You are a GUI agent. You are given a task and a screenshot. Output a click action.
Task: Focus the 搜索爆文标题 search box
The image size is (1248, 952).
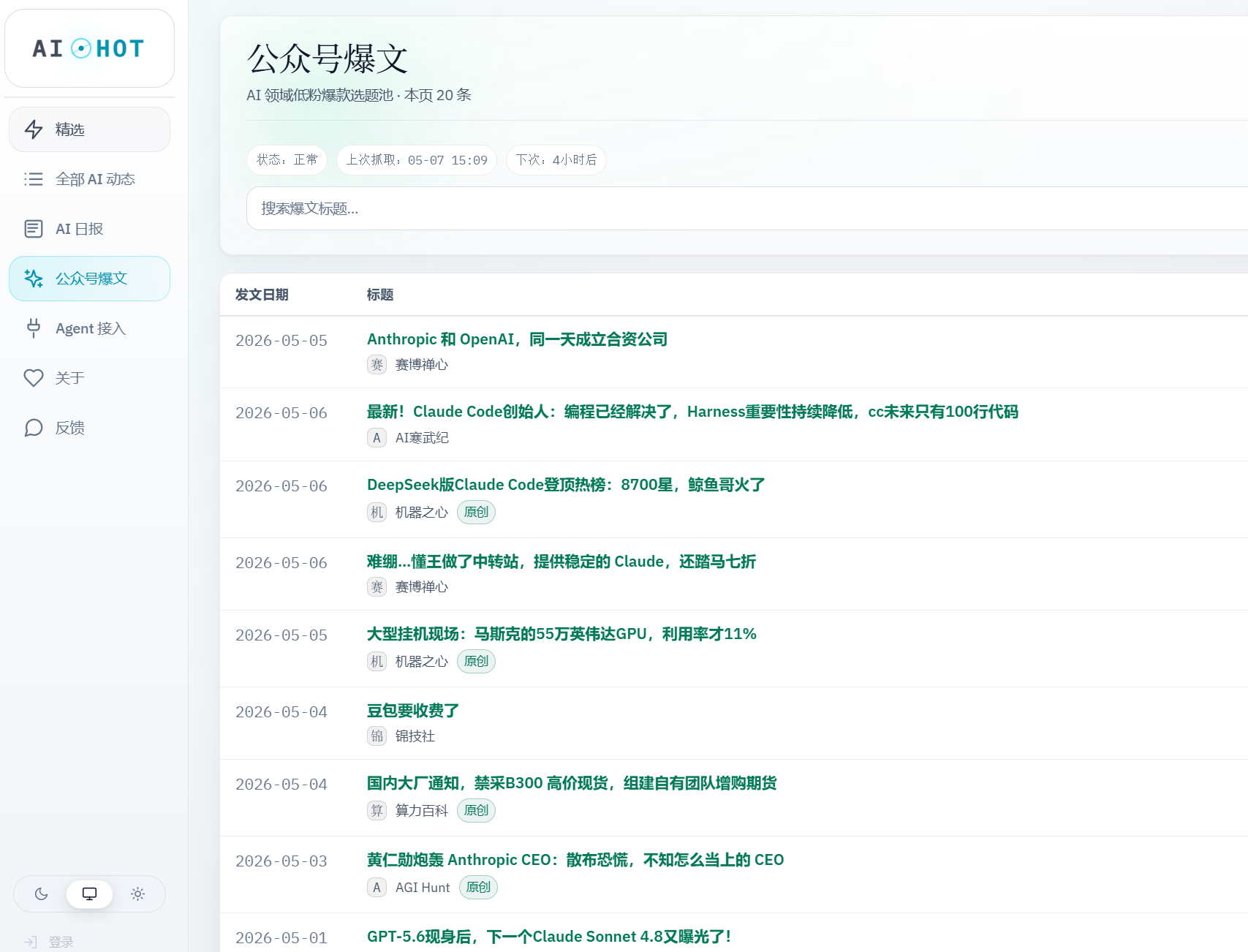[x=746, y=208]
